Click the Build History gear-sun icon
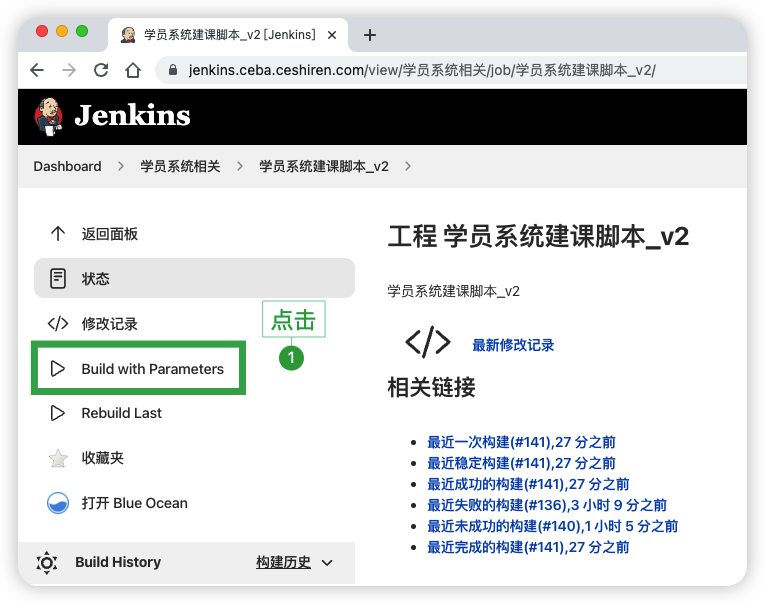Screen dimensions: 765x604 tap(47, 562)
